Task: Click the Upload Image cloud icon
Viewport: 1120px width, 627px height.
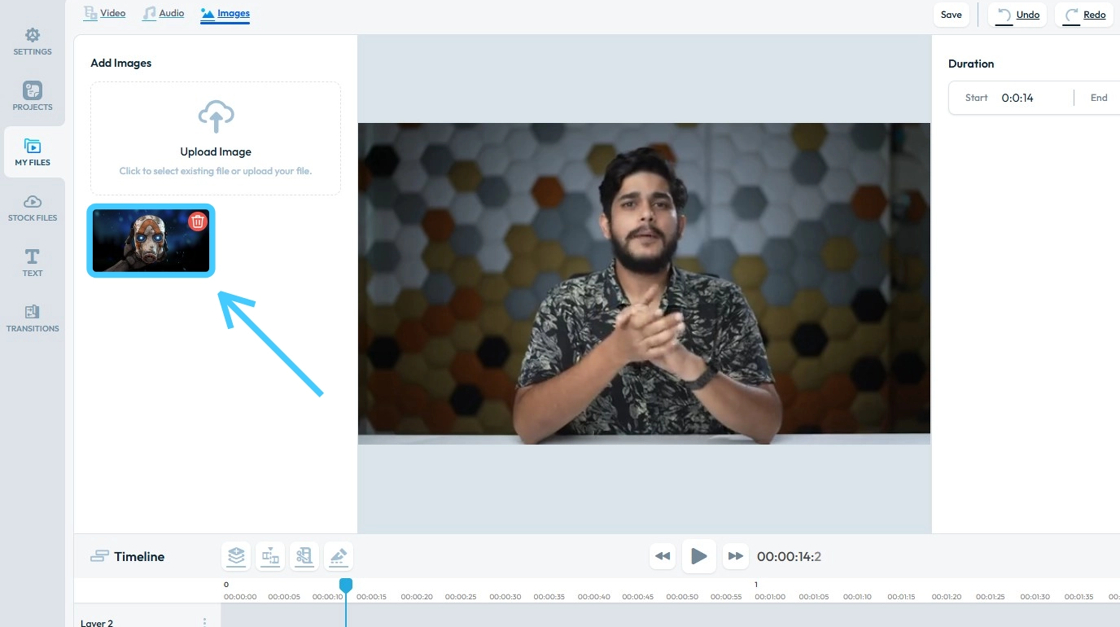Action: click(x=216, y=116)
